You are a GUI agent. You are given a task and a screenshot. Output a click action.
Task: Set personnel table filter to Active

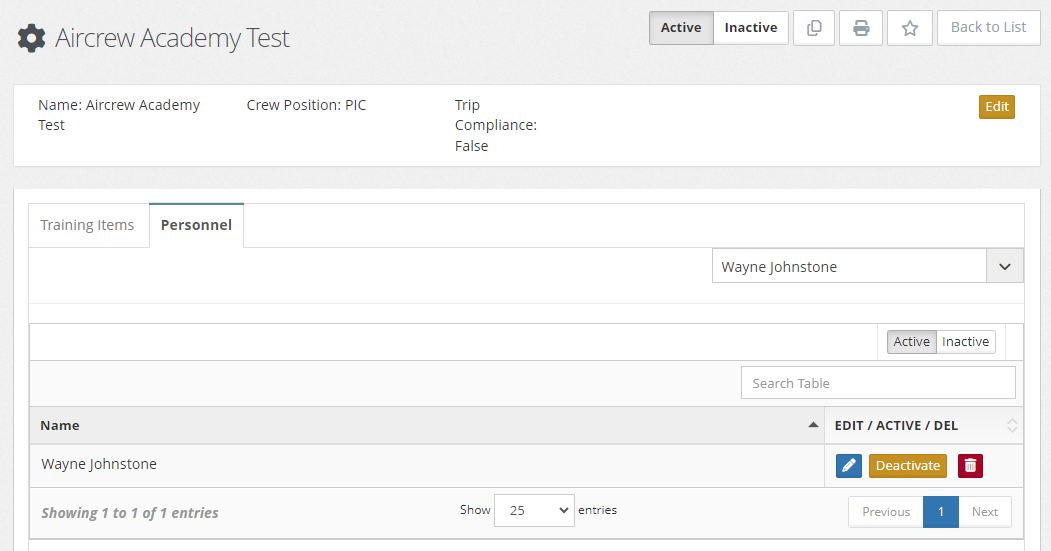point(912,342)
